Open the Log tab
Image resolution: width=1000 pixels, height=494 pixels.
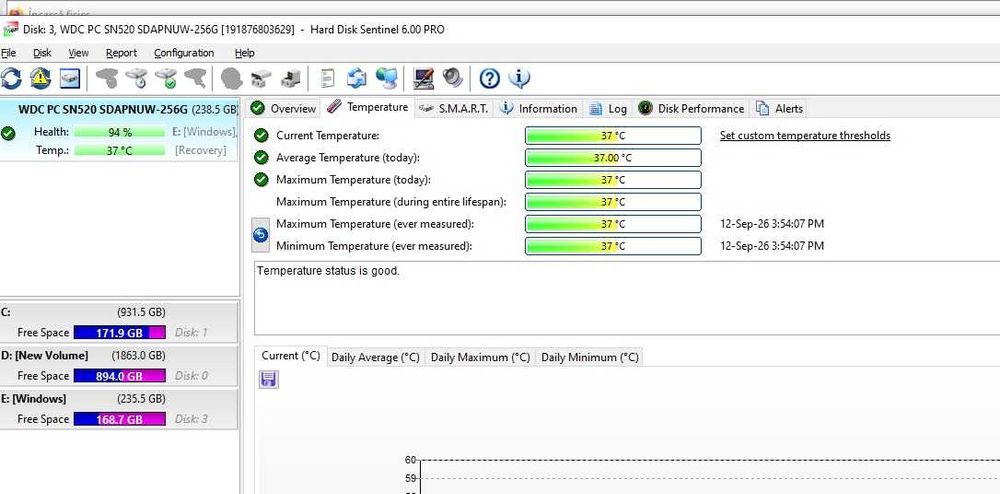pyautogui.click(x=608, y=108)
